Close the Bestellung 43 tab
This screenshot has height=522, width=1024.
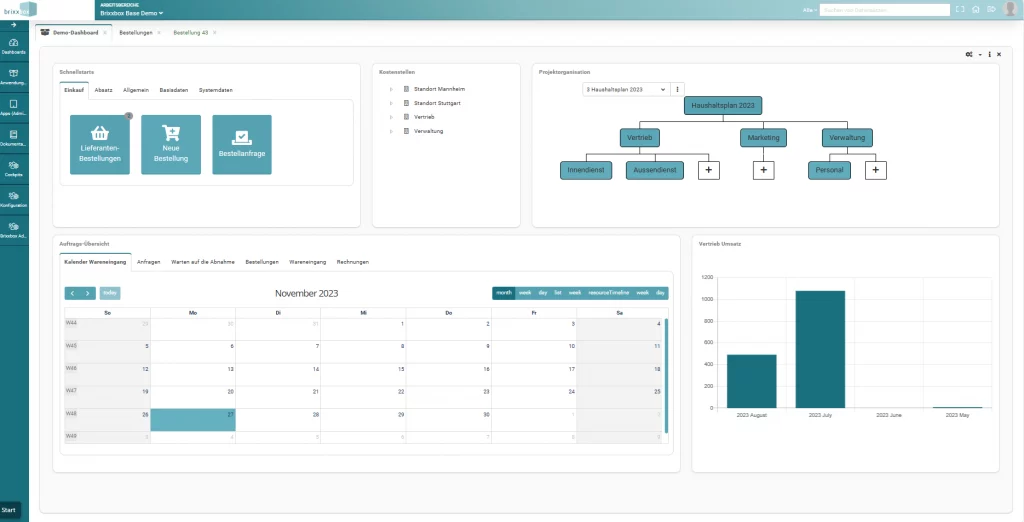click(x=215, y=33)
